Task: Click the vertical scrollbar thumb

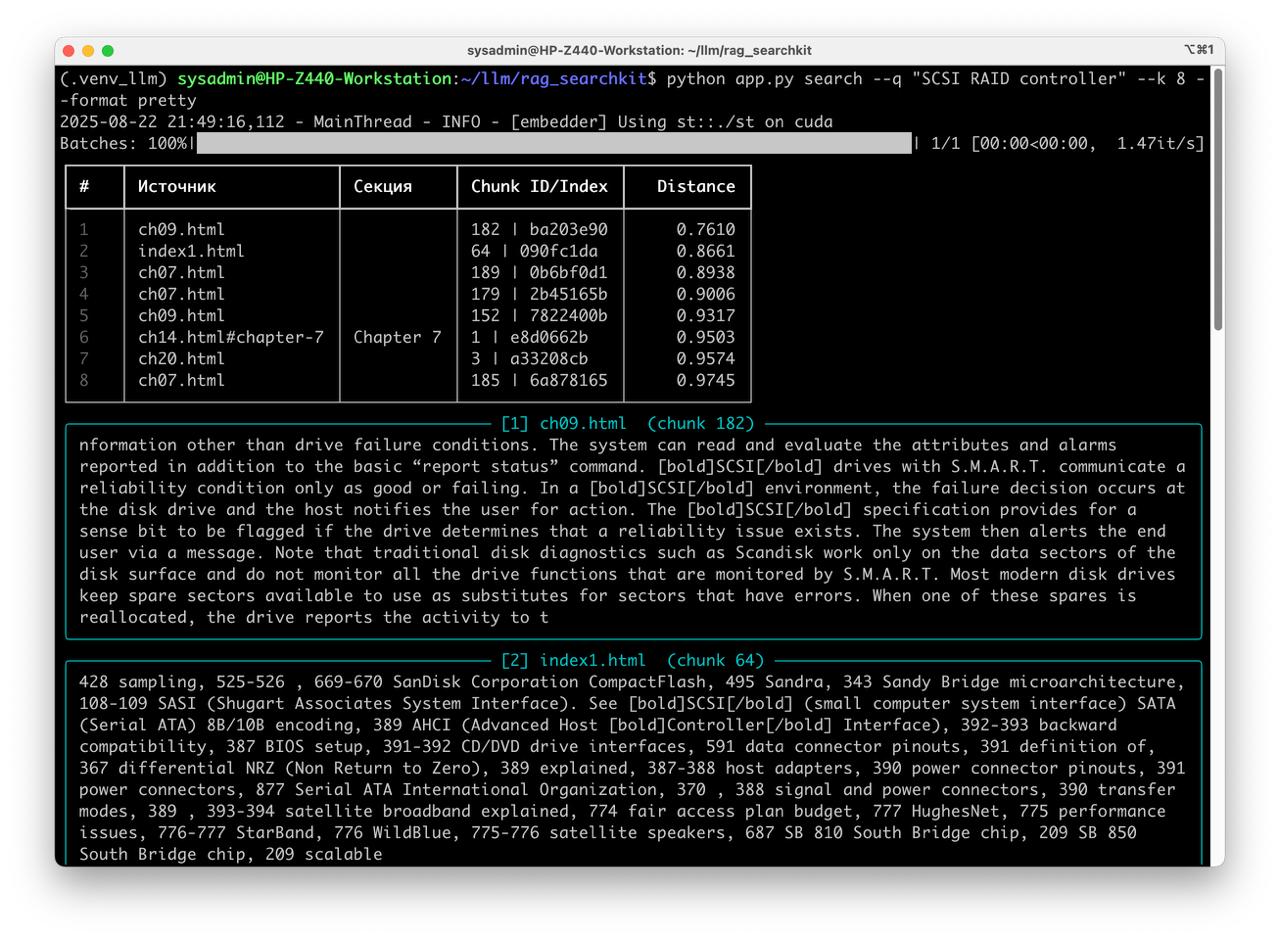Action: point(1217,199)
